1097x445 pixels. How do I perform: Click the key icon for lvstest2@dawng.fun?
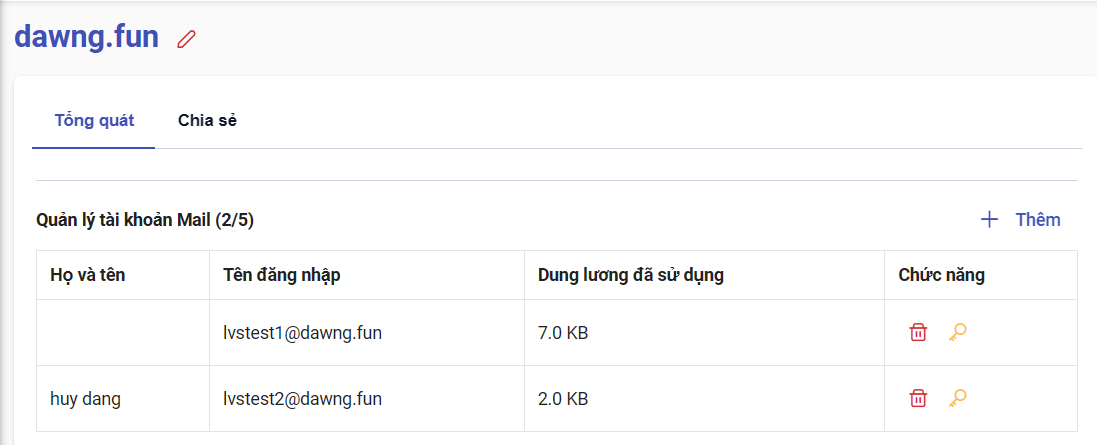958,399
